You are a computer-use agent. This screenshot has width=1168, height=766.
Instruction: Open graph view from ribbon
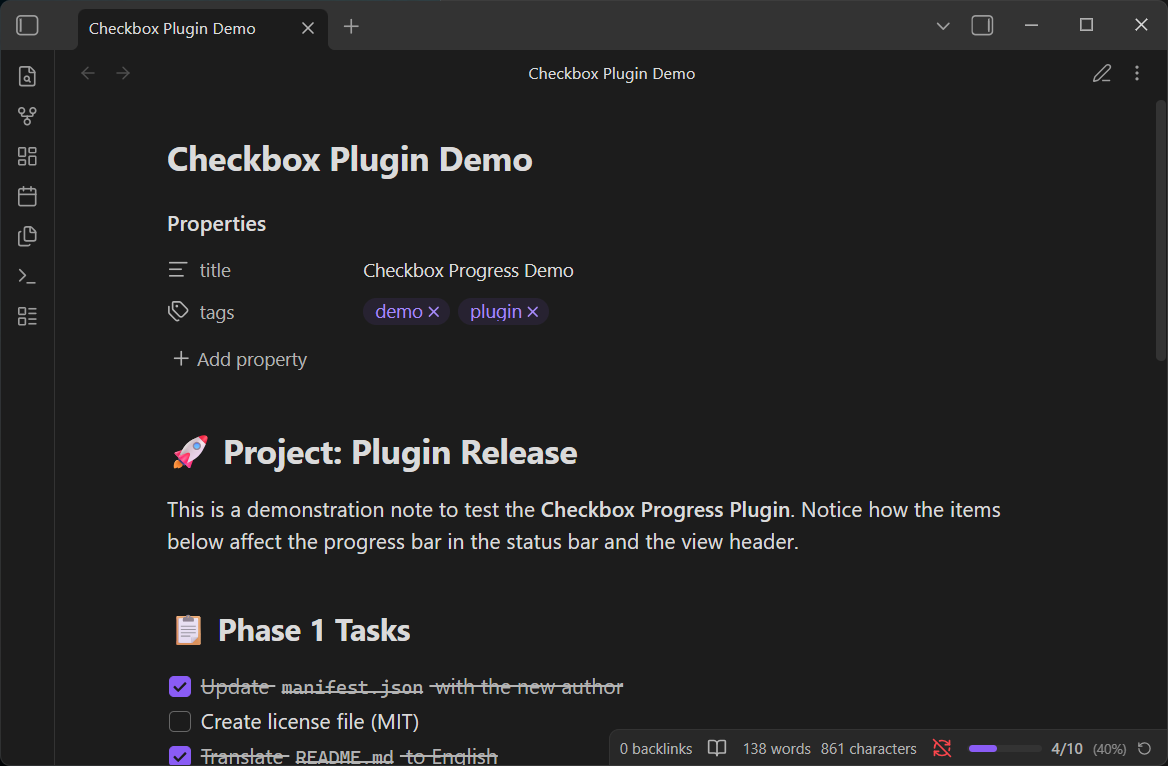coord(28,116)
